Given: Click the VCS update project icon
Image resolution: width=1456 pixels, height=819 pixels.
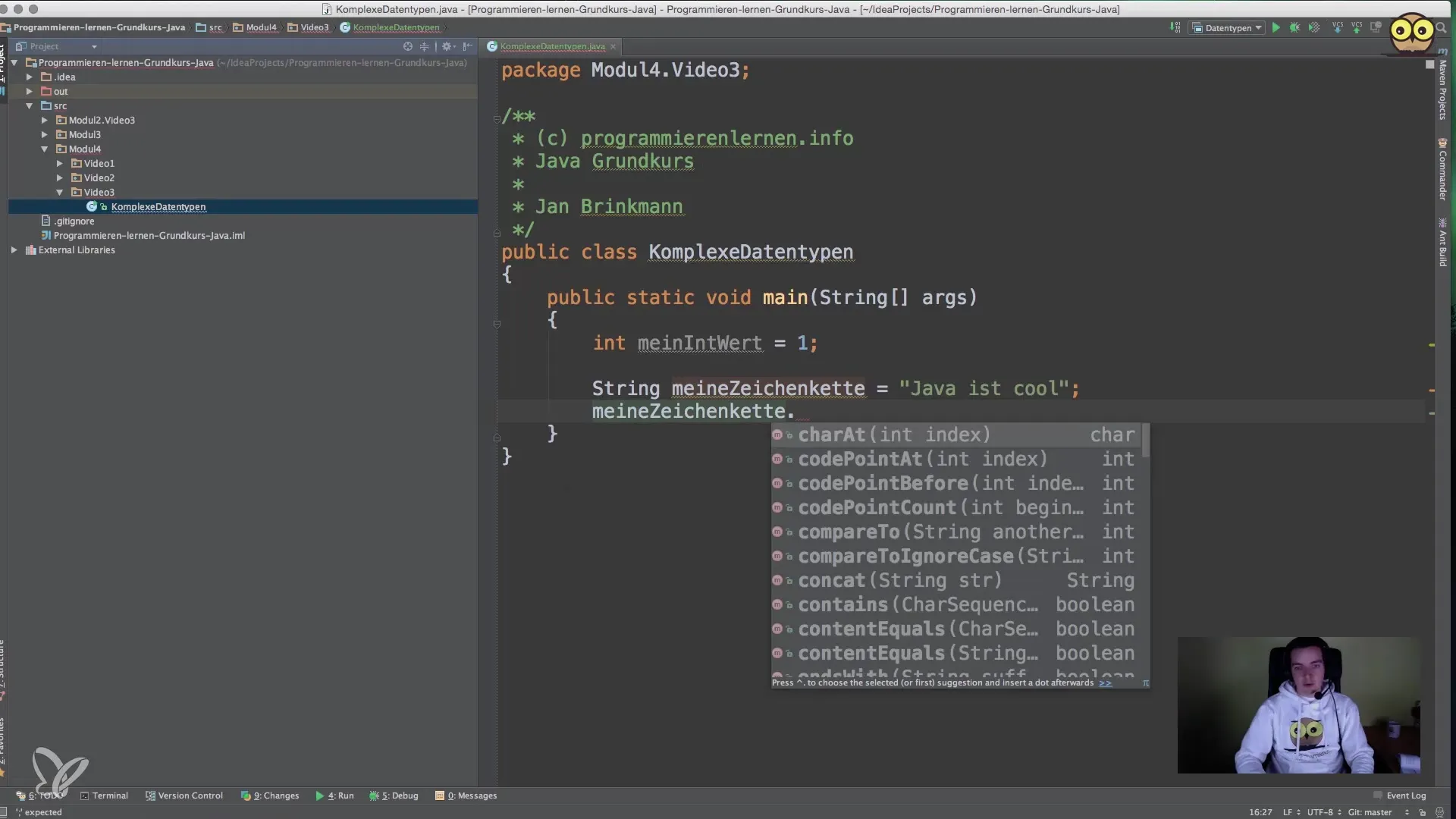Looking at the screenshot, I should [x=1337, y=28].
